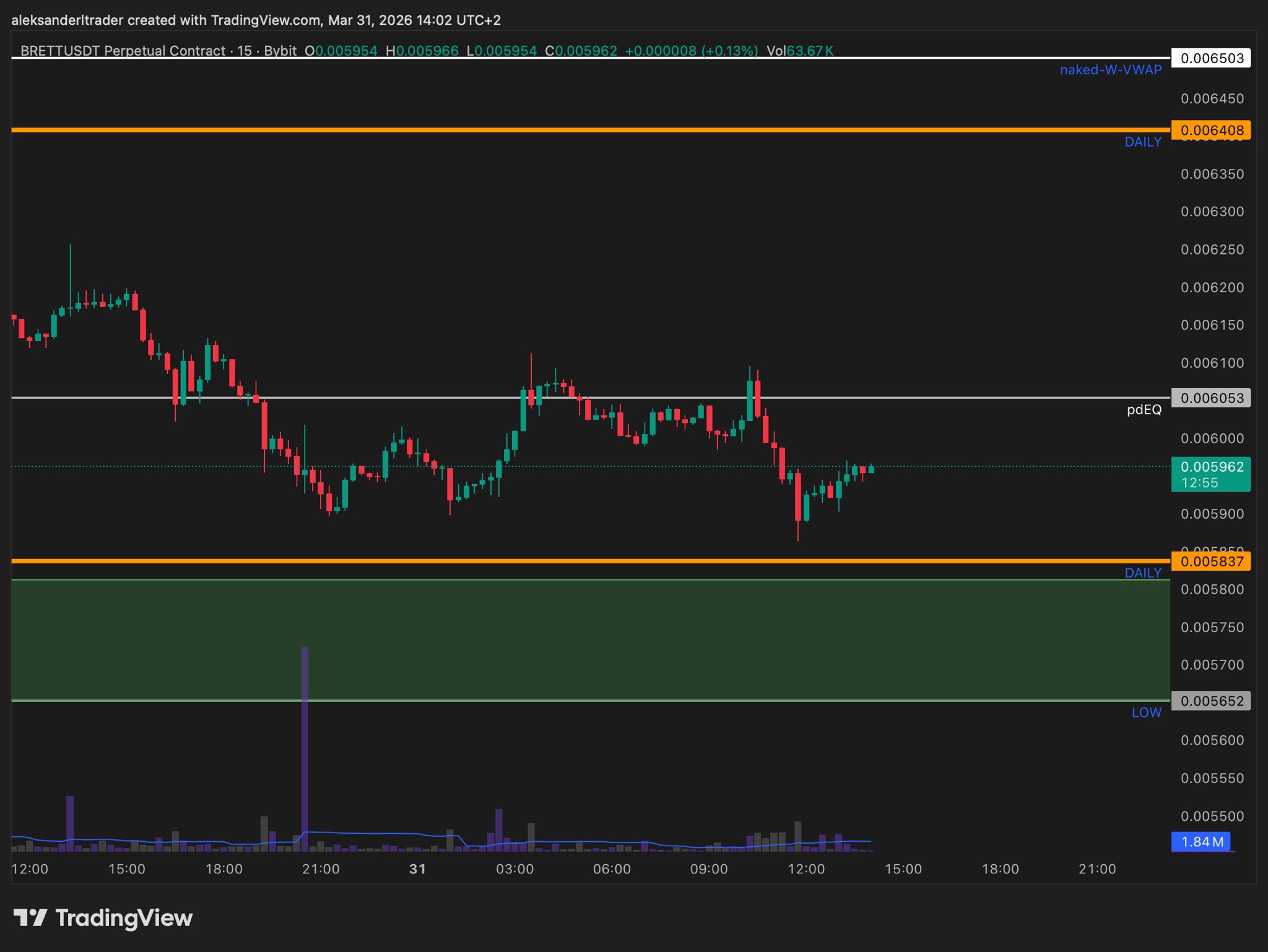Screen dimensions: 1268x952
Task: Click the orange 0.006408 daily price label
Action: click(x=1211, y=130)
